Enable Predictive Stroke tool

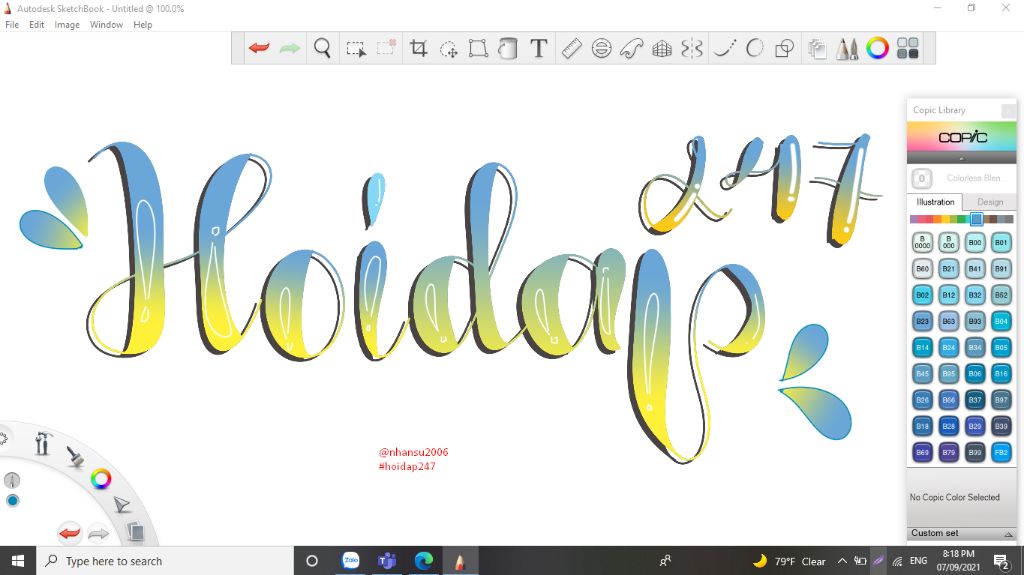click(x=754, y=48)
